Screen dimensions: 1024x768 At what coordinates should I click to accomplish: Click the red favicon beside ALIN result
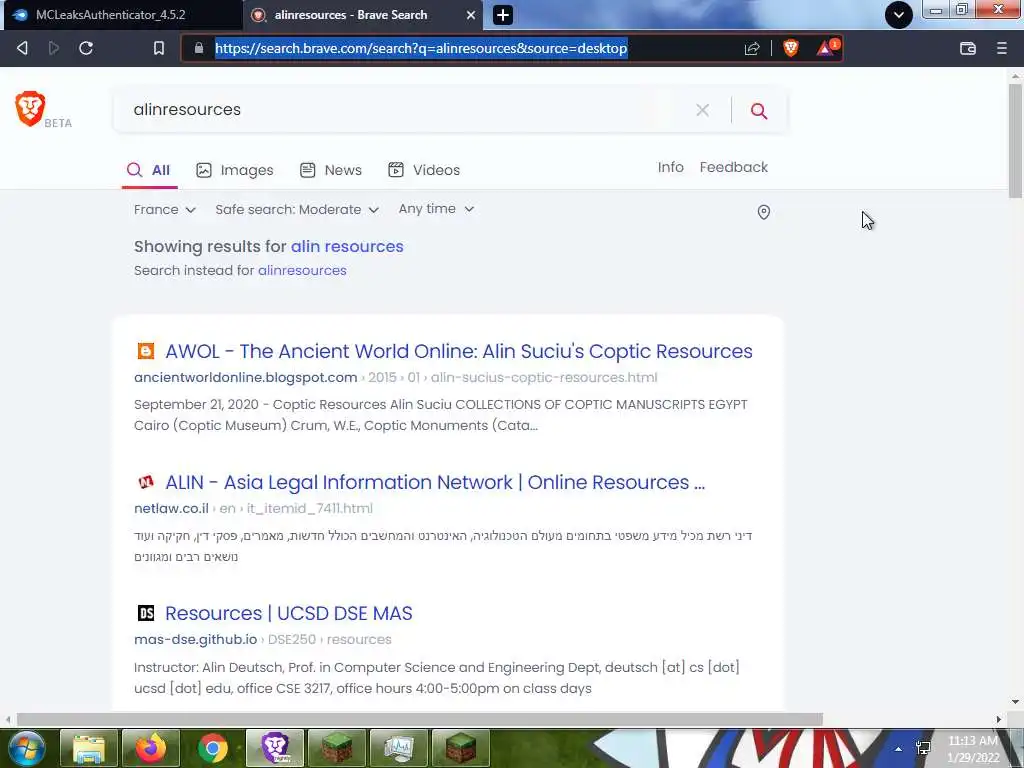[146, 483]
